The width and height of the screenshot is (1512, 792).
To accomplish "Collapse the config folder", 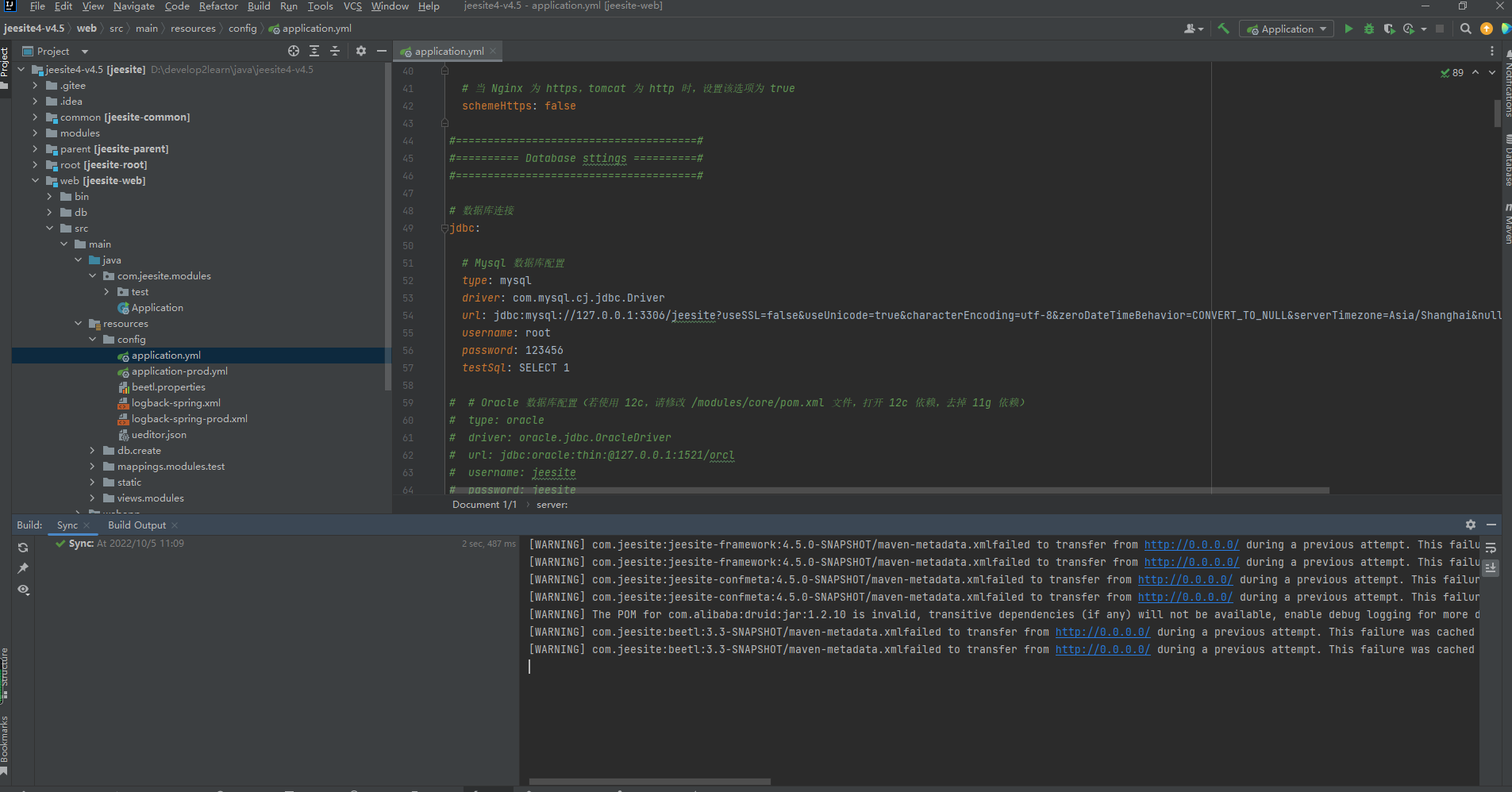I will tap(92, 339).
